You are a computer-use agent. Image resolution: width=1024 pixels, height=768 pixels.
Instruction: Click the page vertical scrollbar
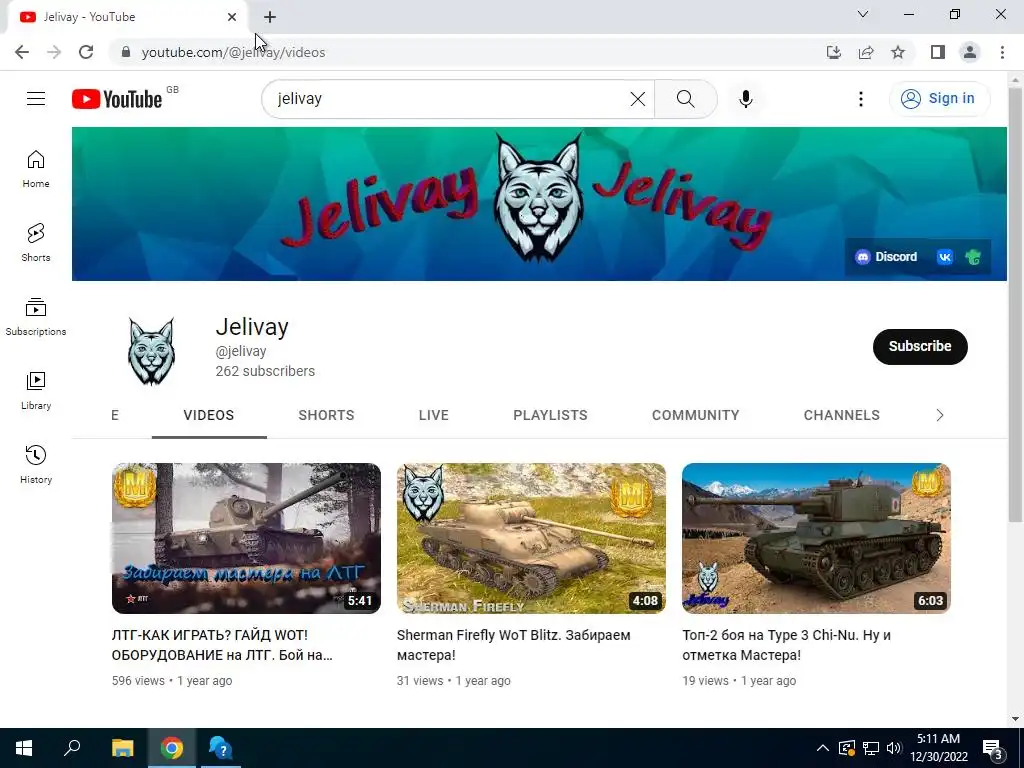click(1015, 306)
